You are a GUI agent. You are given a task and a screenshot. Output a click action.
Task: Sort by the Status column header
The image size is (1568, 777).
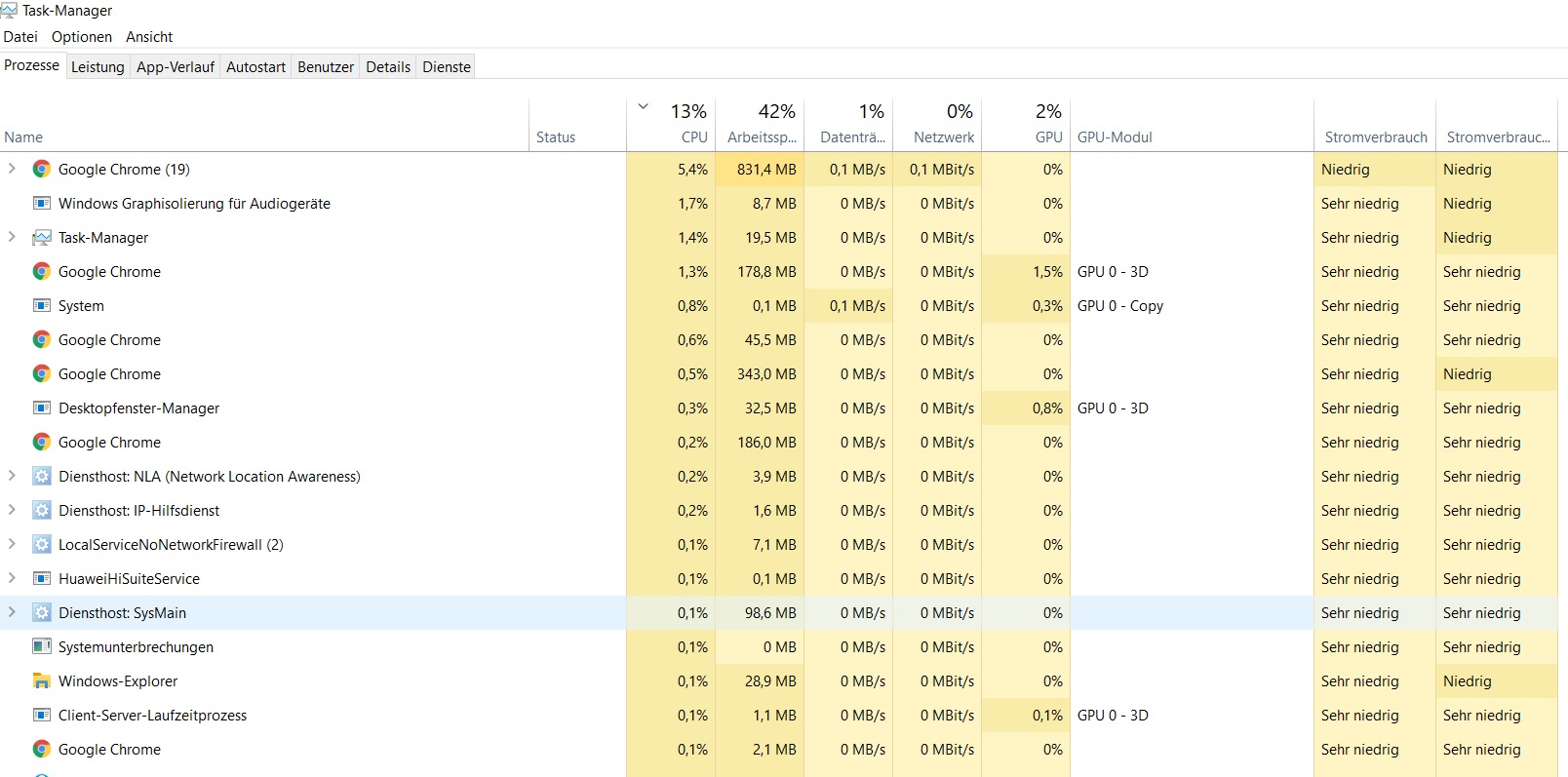[577, 125]
